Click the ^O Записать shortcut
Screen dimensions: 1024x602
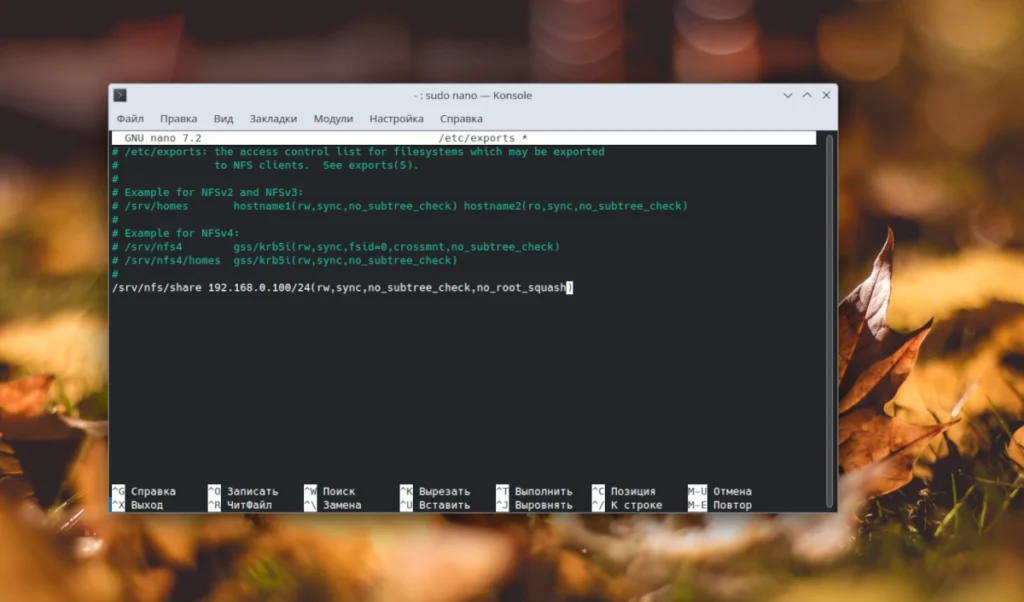click(x=243, y=491)
